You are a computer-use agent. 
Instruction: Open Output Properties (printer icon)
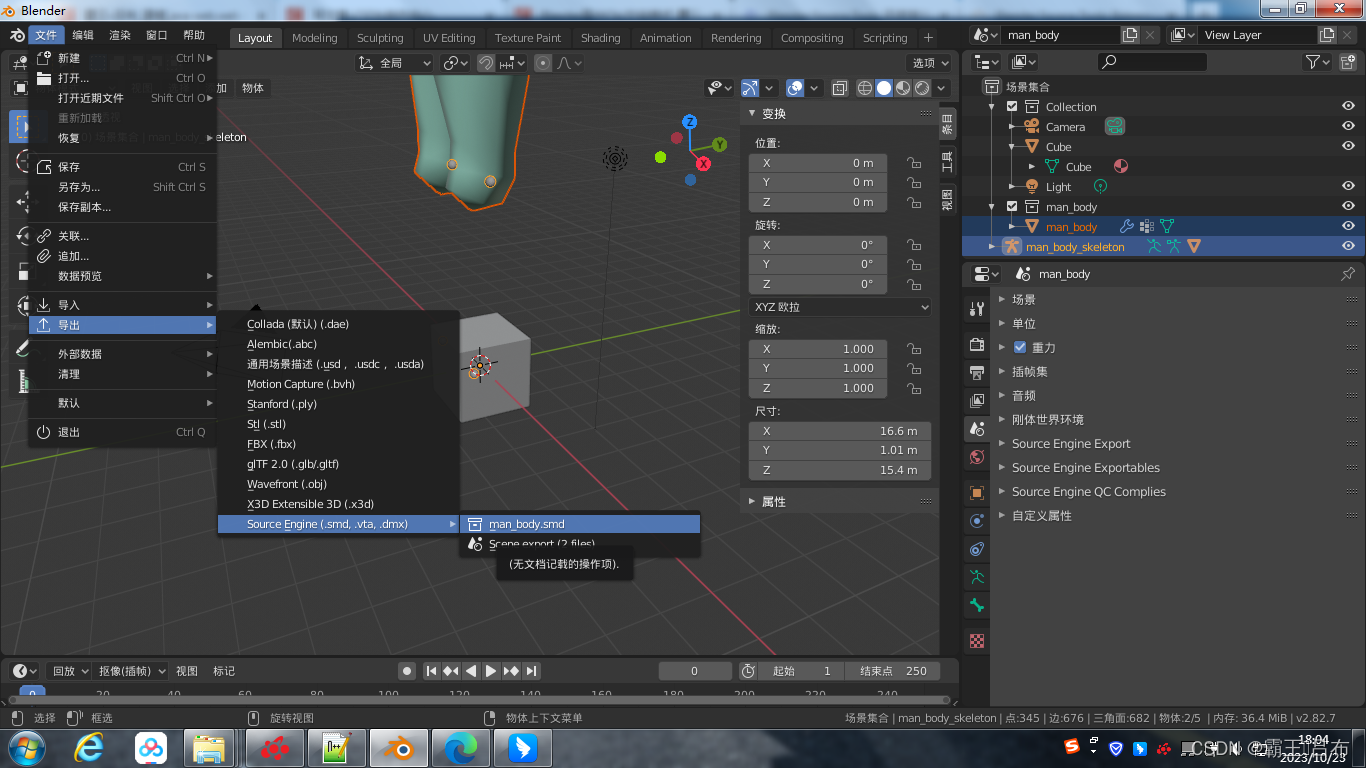coord(976,372)
